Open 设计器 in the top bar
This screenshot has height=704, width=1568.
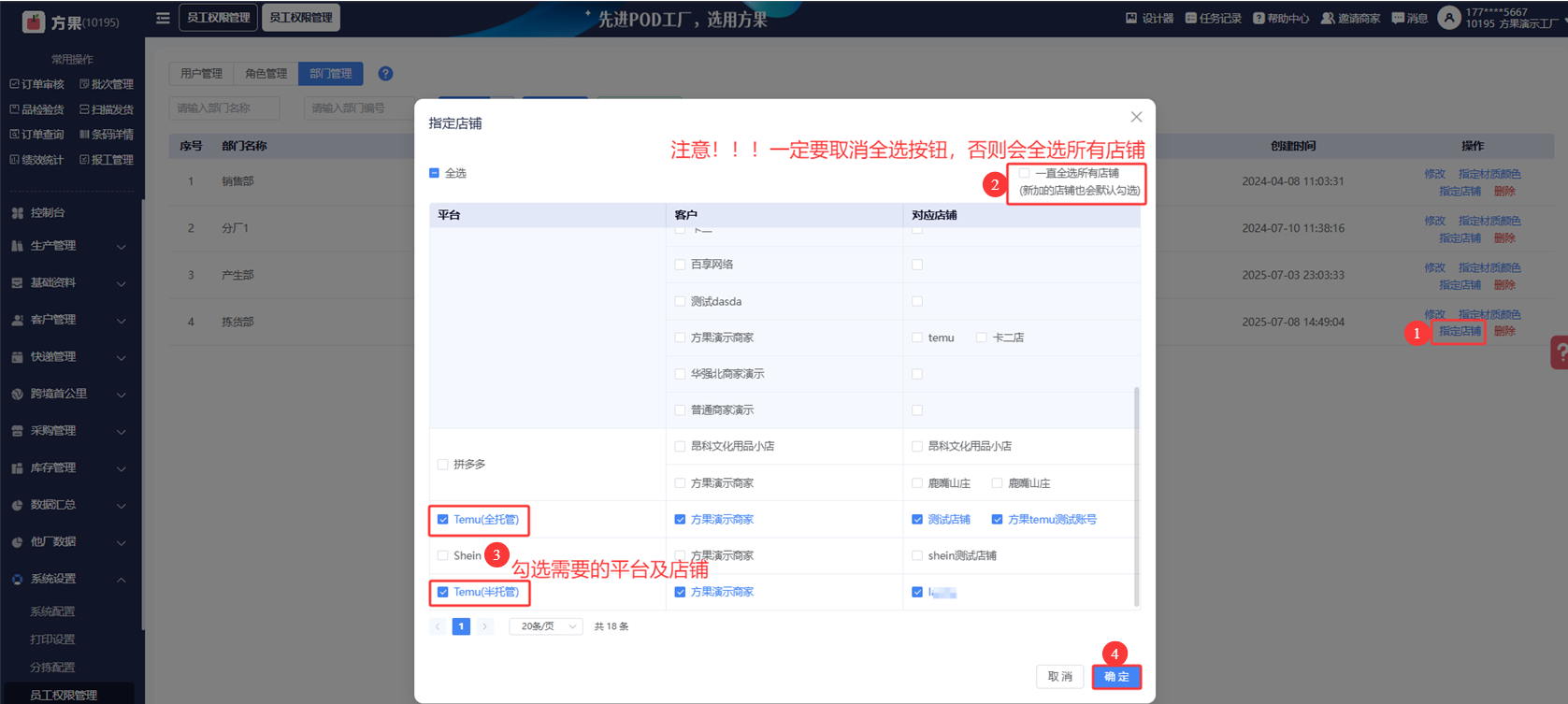click(x=1149, y=18)
